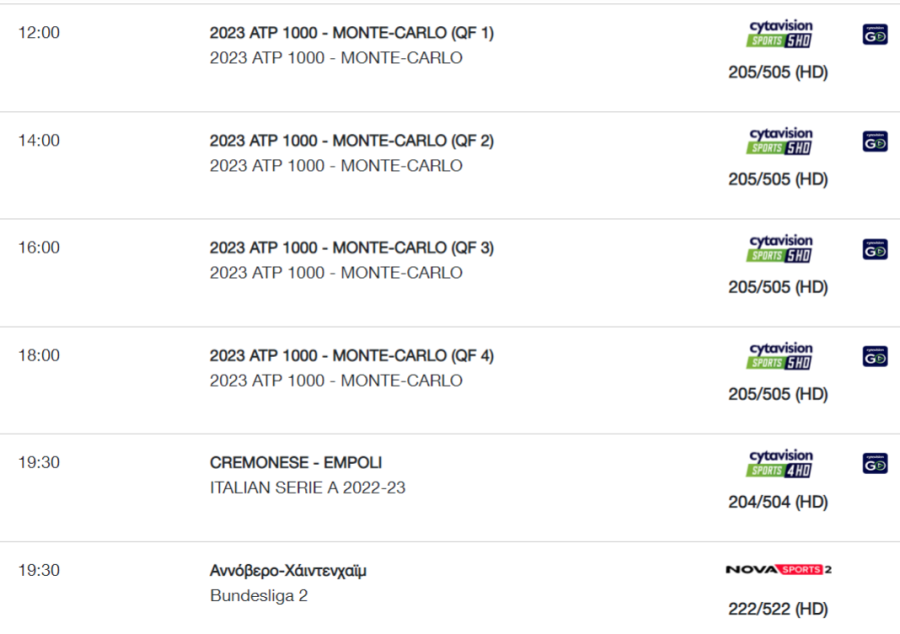Click Cytavision Sports 5 HD logo at 12:00
Image resolution: width=900 pixels, height=634 pixels.
pyautogui.click(x=780, y=33)
